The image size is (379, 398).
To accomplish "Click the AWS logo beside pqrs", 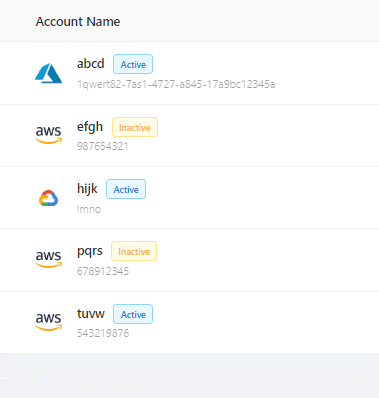I will [x=49, y=259].
